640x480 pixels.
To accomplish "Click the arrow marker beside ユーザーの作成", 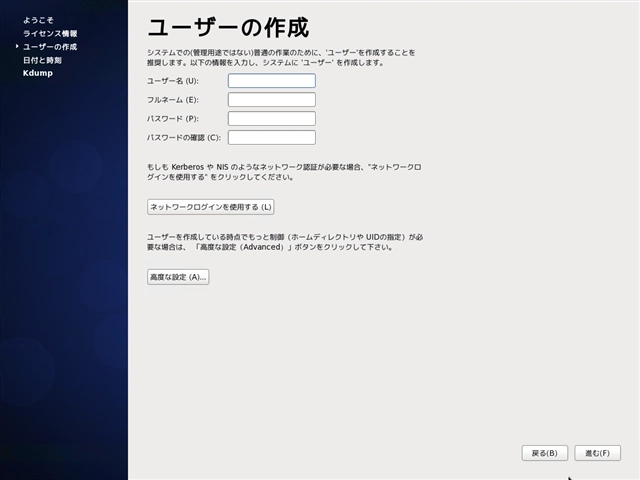I will pyautogui.click(x=17, y=47).
